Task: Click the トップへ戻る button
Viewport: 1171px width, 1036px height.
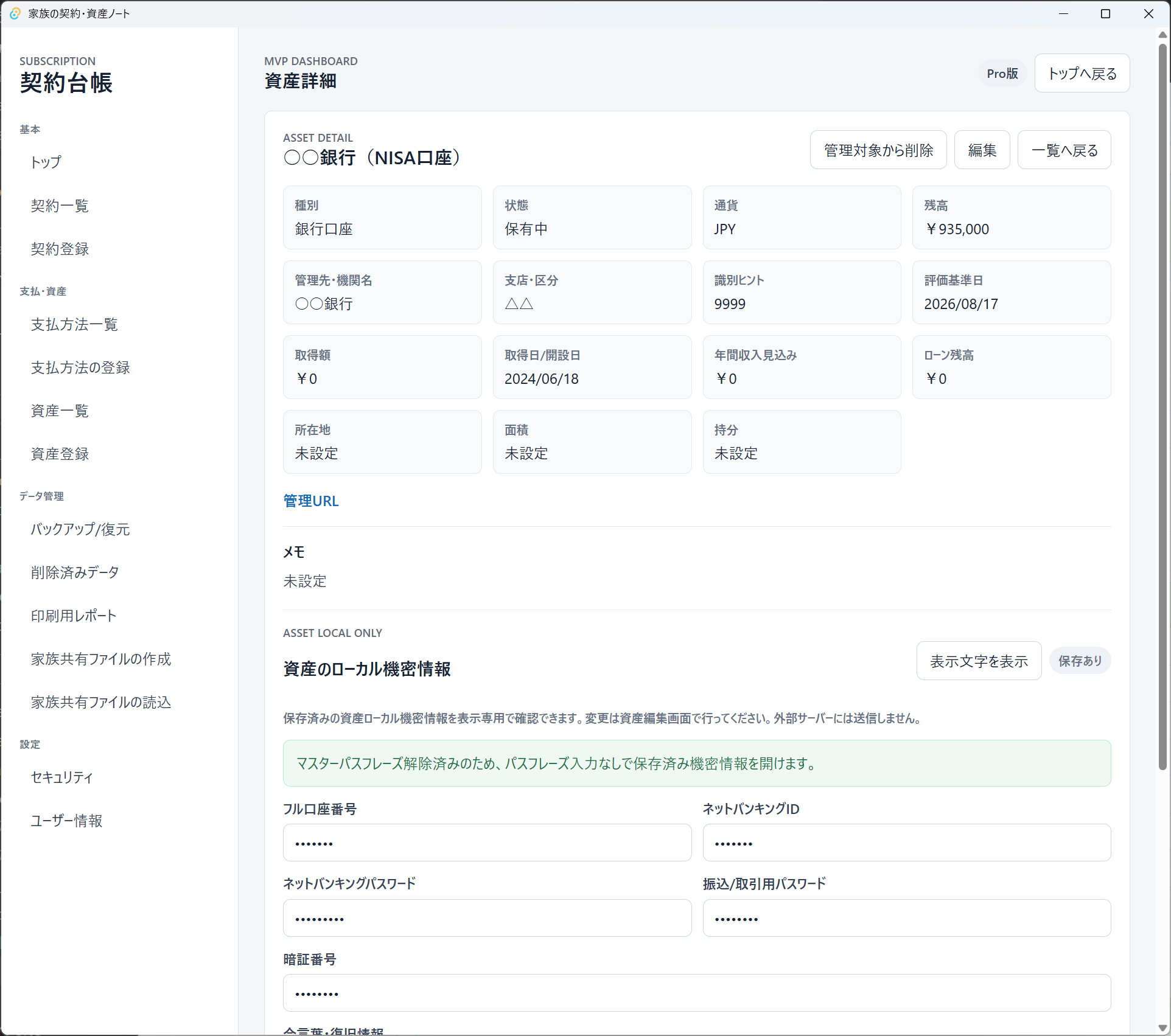Action: [1082, 73]
